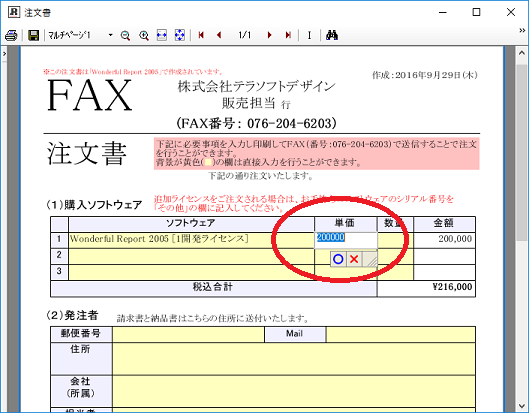Click the 住所 address input field

pyautogui.click(x=294, y=359)
